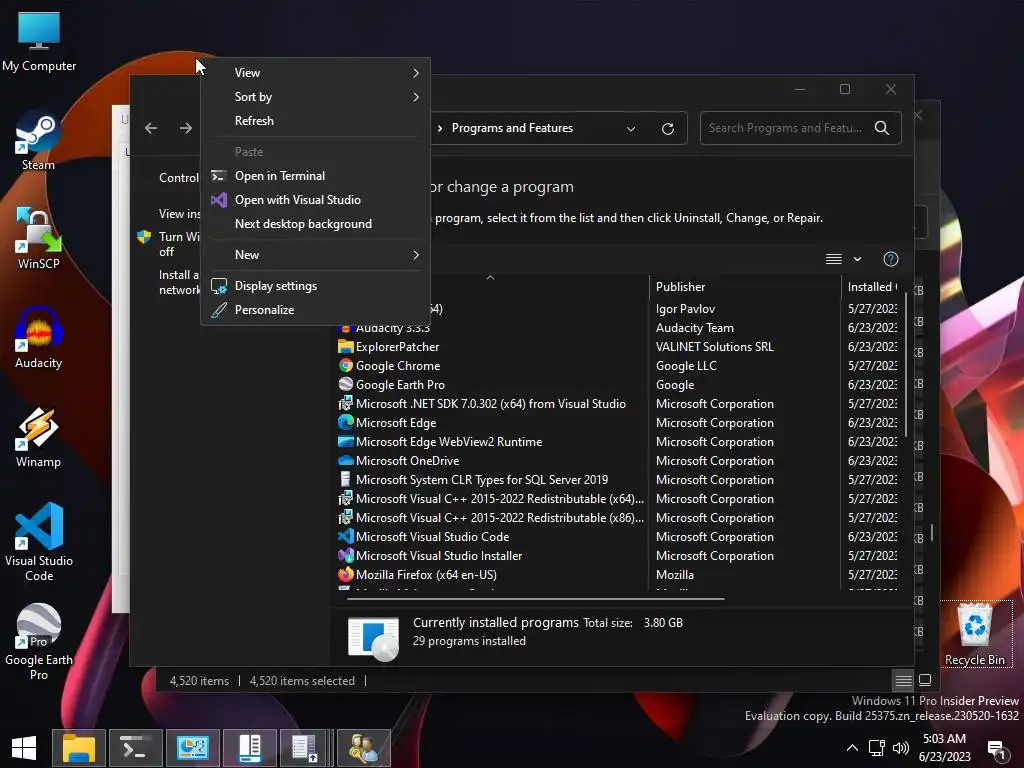Click the Igor Pavlov publisher cell

(x=685, y=309)
